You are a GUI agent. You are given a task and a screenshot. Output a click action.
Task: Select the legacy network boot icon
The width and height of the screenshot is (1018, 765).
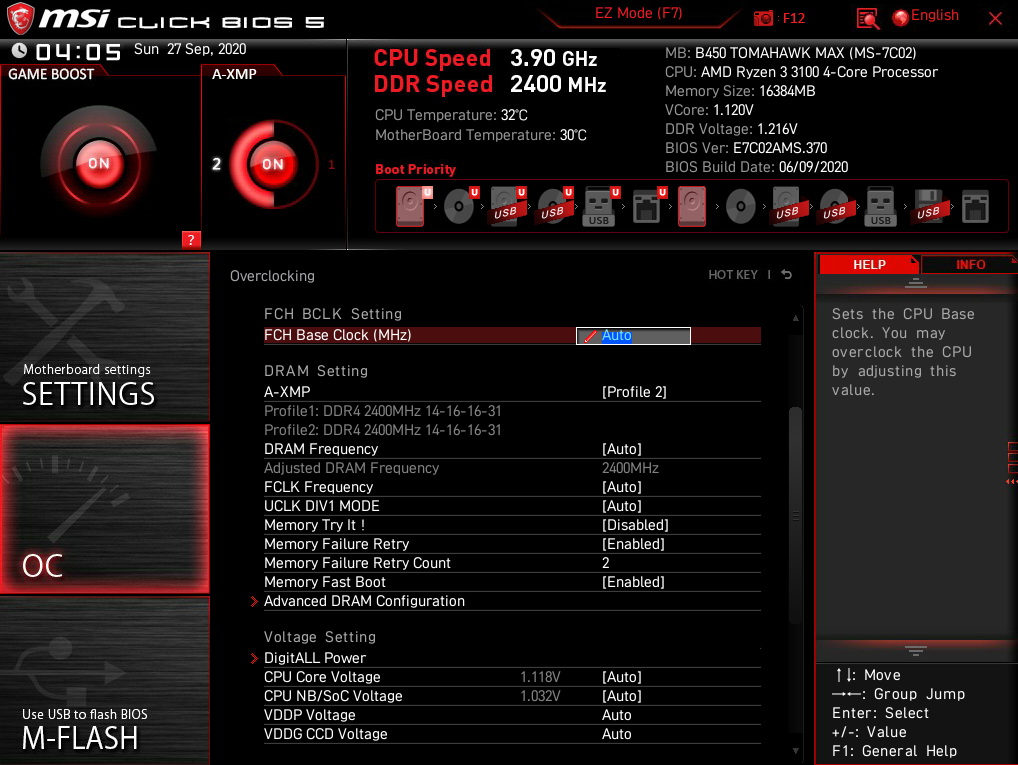[975, 207]
